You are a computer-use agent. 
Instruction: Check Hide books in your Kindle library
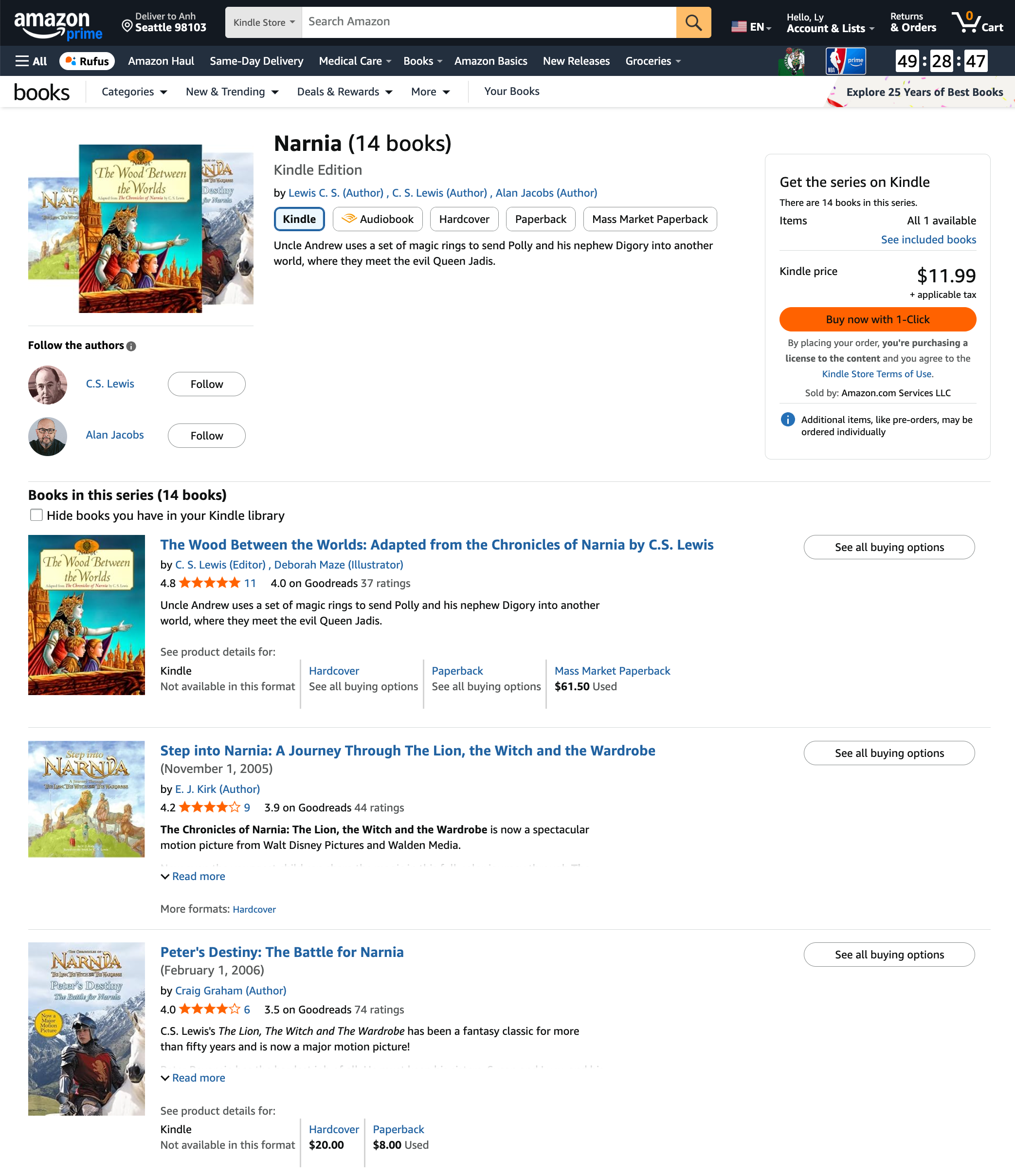36,515
